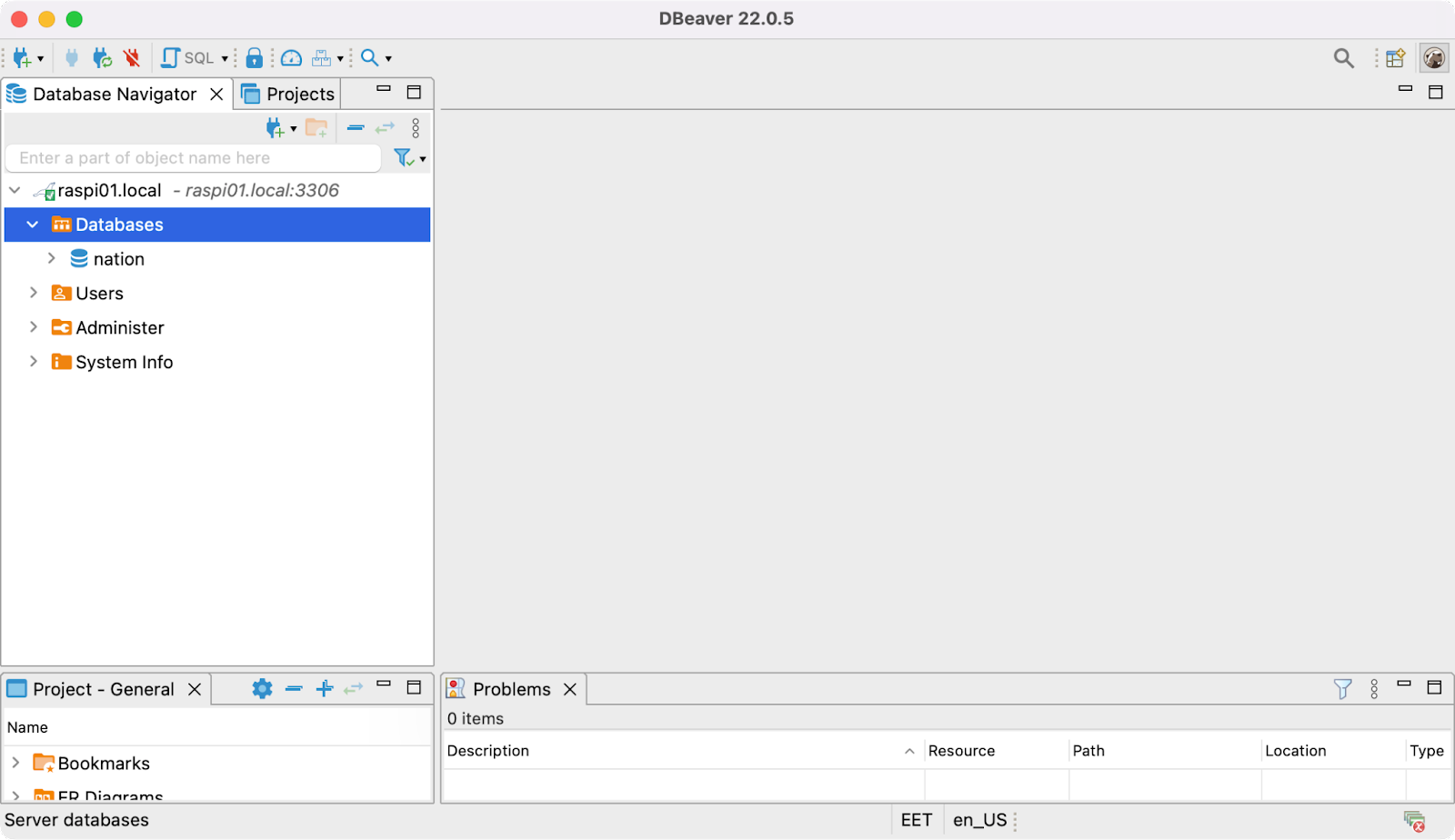Open the Navigator view menu three-dots icon
This screenshot has height=840, width=1455.
416,128
